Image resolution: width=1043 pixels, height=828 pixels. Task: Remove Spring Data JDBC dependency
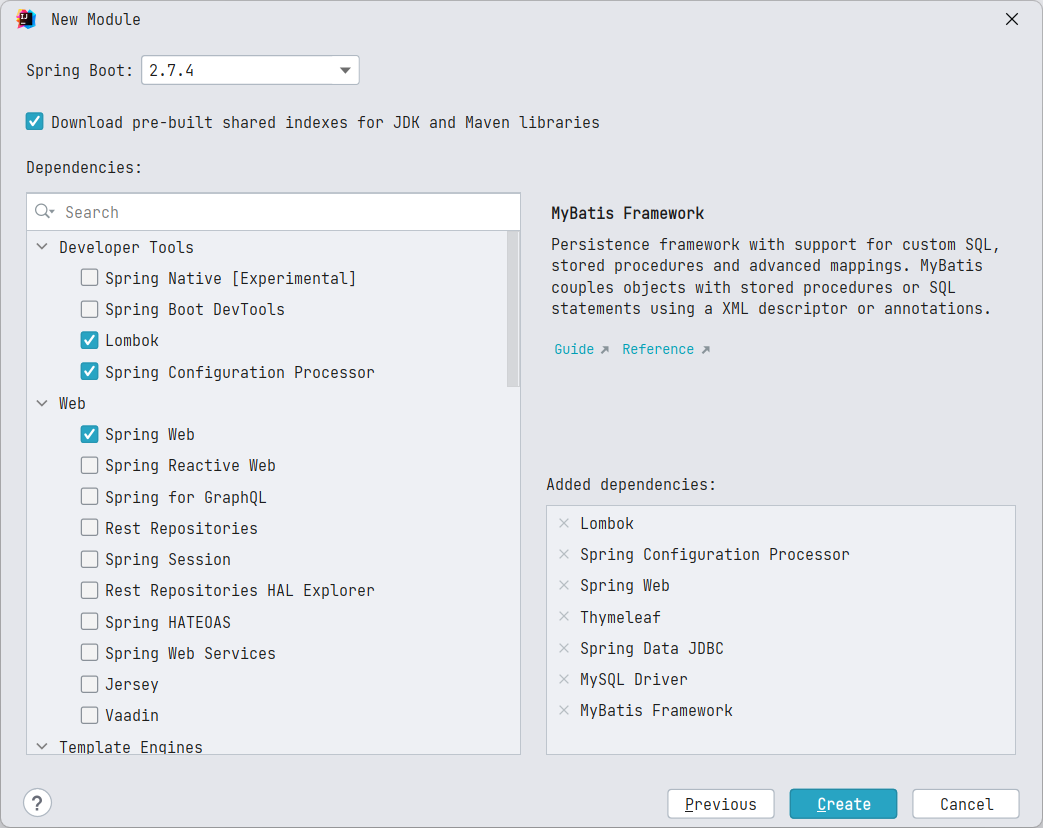click(564, 648)
